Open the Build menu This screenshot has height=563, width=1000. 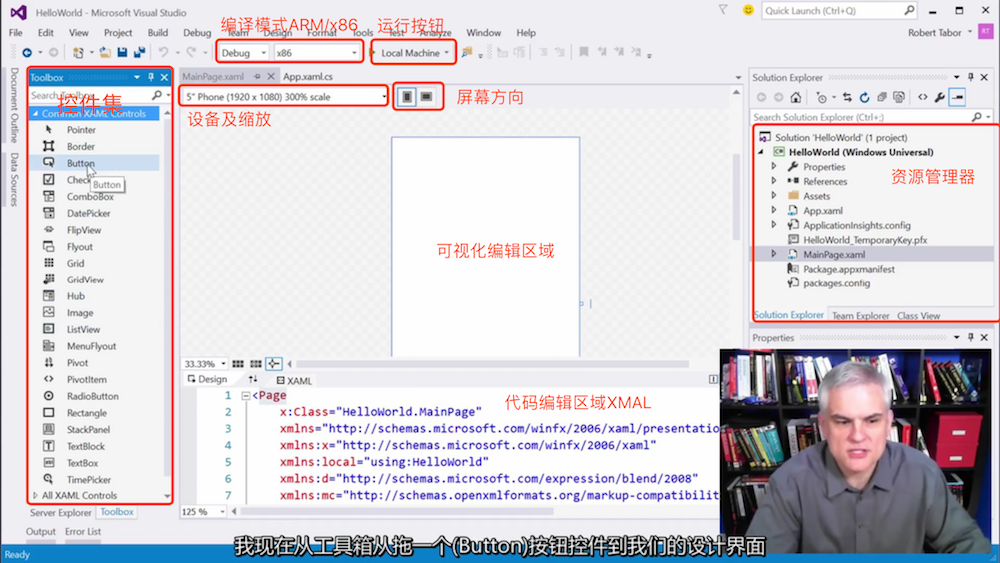(158, 33)
